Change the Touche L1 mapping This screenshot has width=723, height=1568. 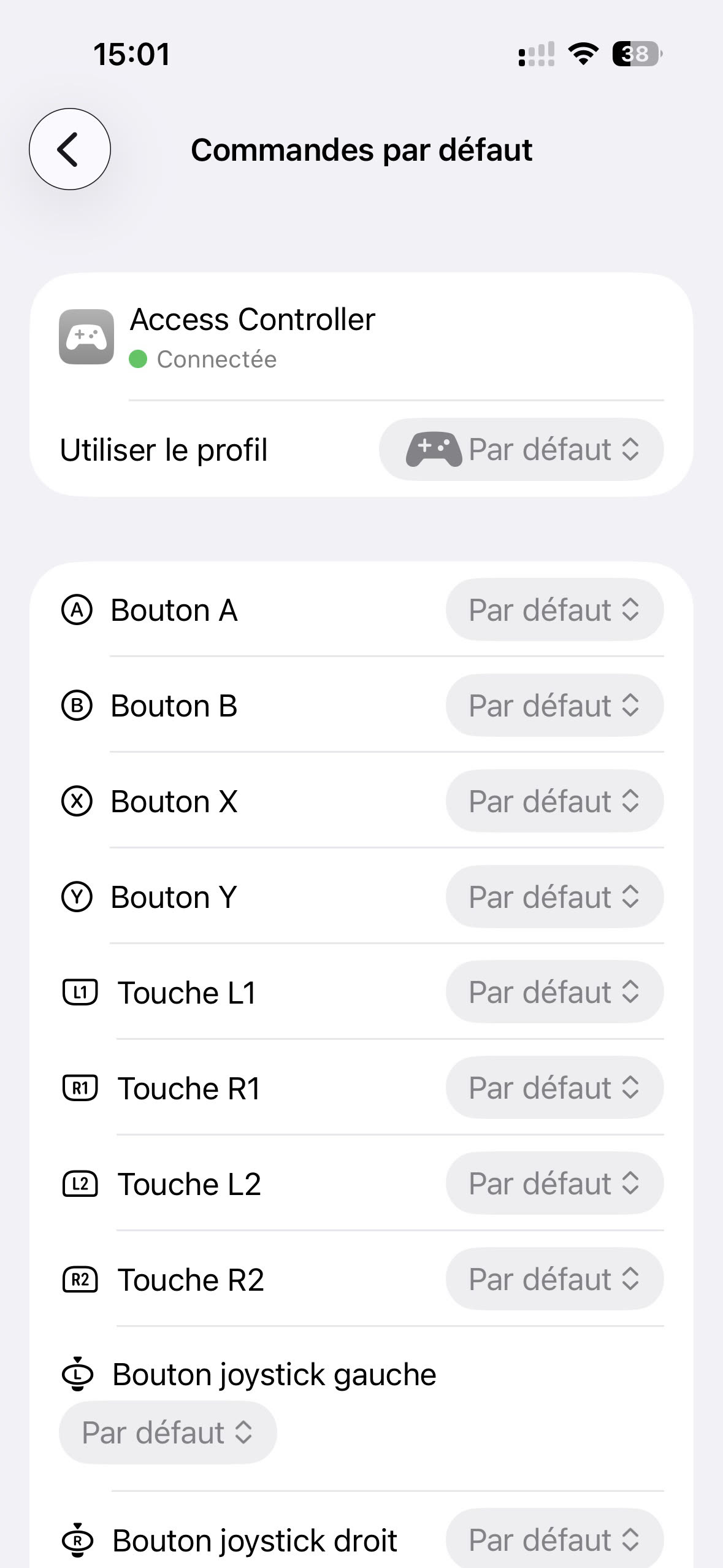click(554, 993)
